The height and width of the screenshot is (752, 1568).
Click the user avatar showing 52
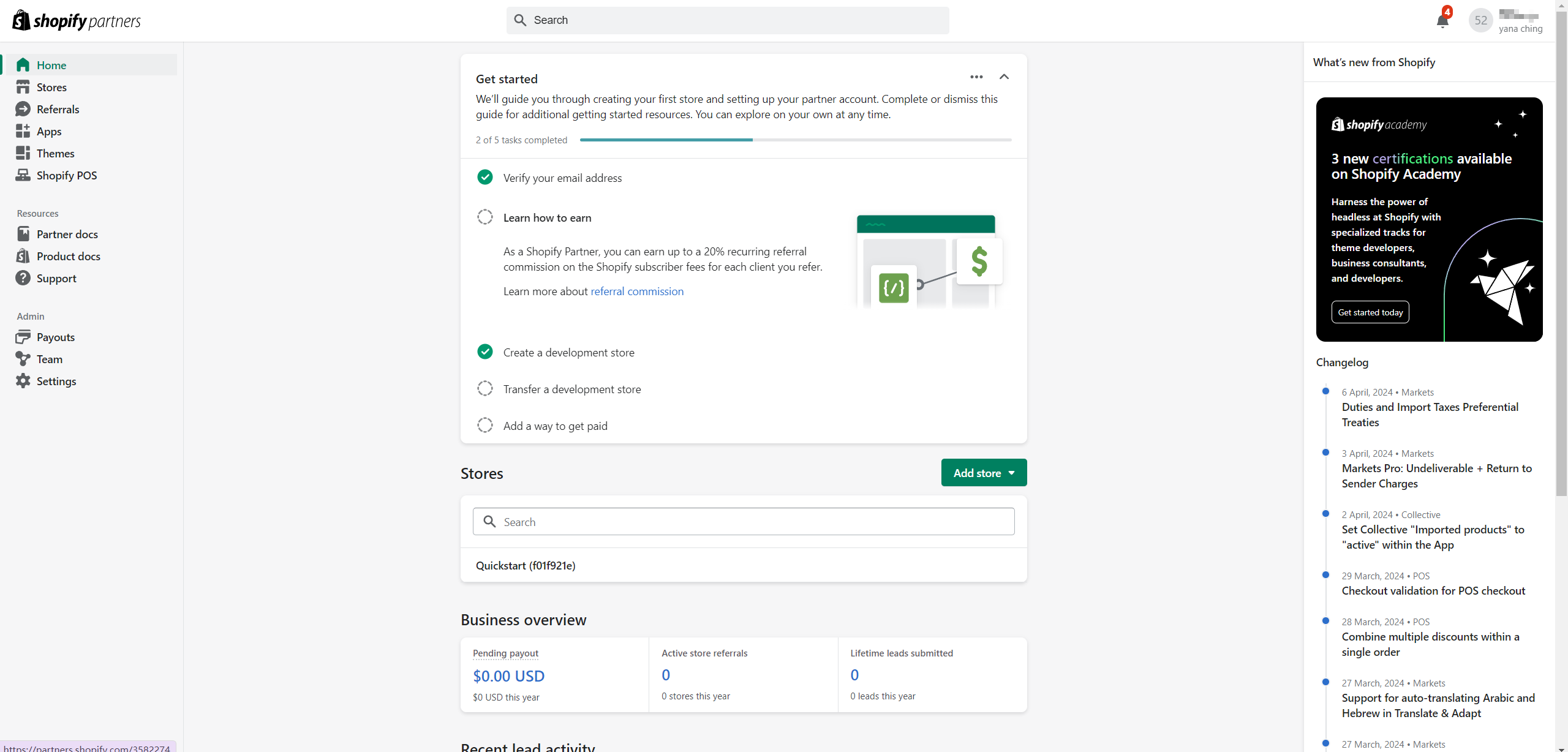[1480, 20]
